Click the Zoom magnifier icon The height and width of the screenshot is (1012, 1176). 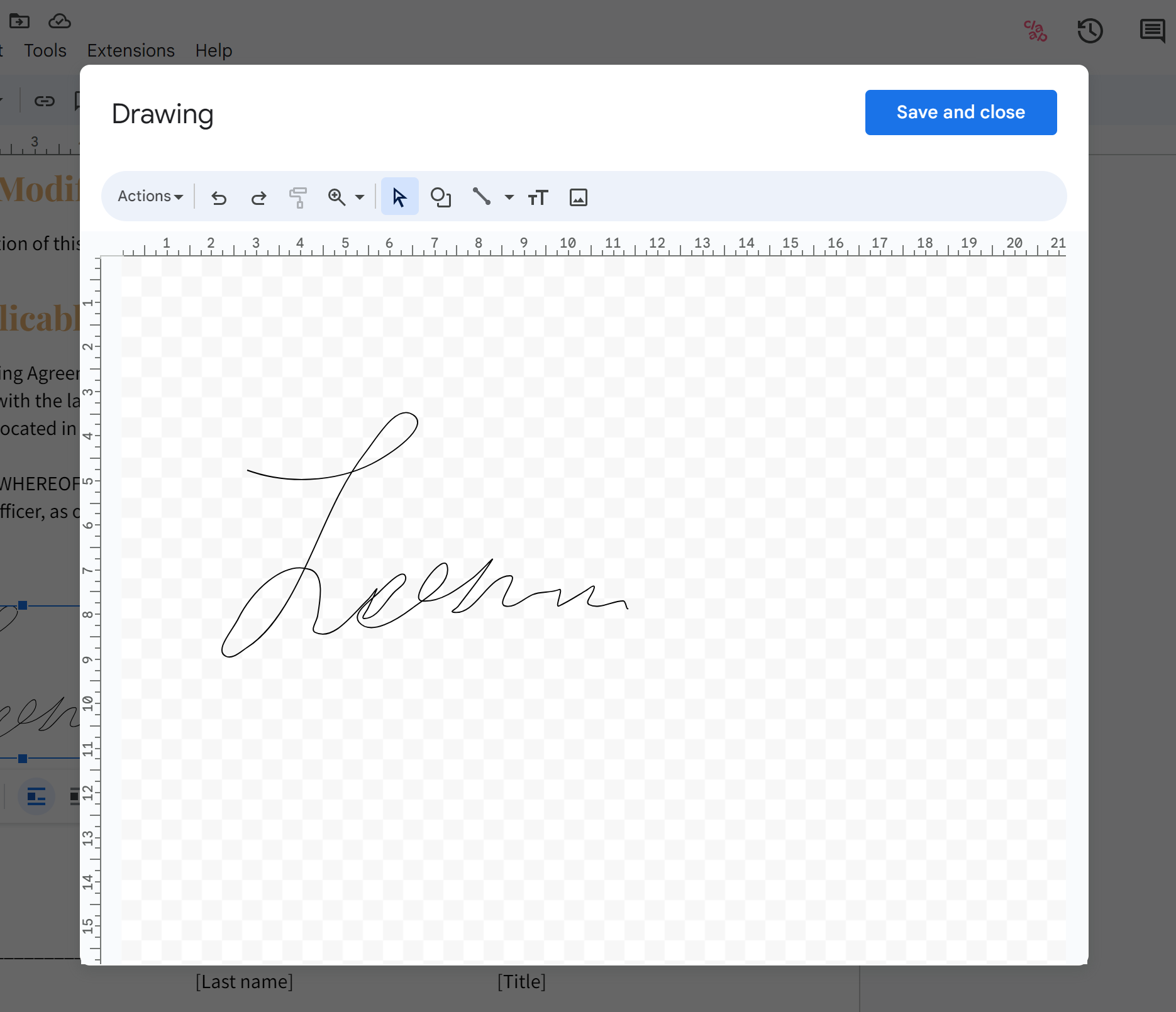(336, 197)
